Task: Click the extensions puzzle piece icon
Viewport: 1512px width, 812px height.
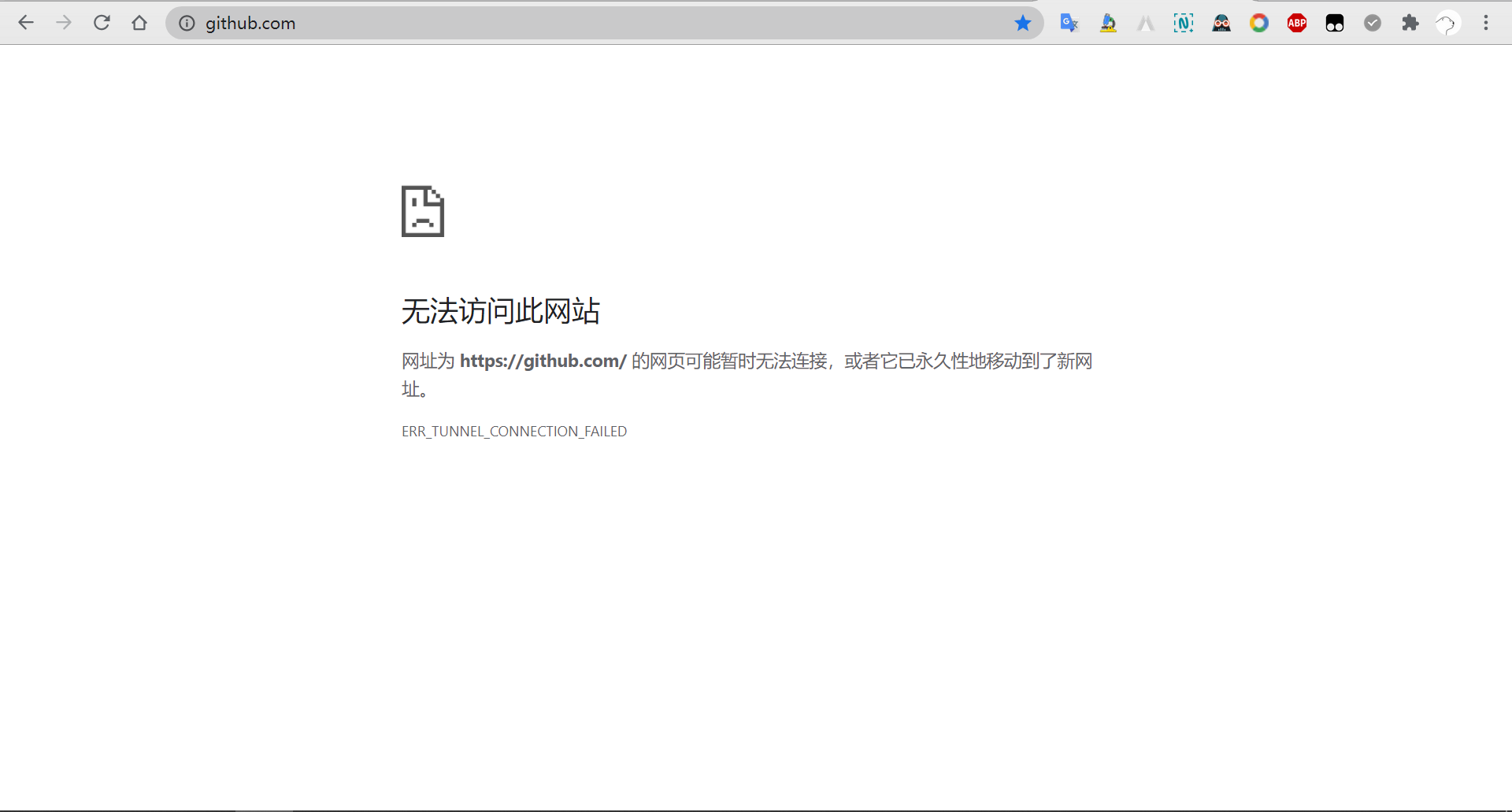Action: (1410, 23)
